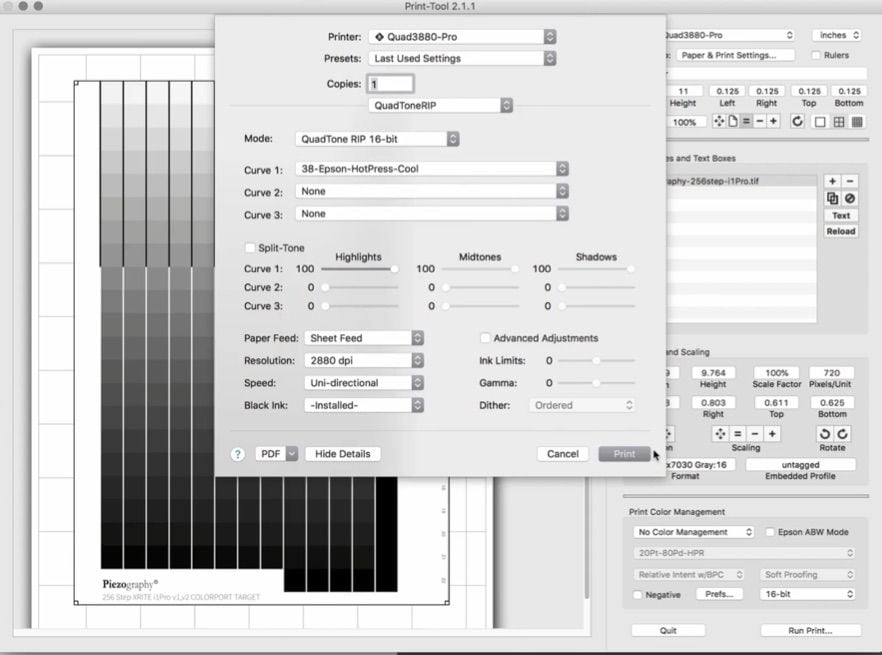Enable the Split-Tone checkbox

click(250, 248)
